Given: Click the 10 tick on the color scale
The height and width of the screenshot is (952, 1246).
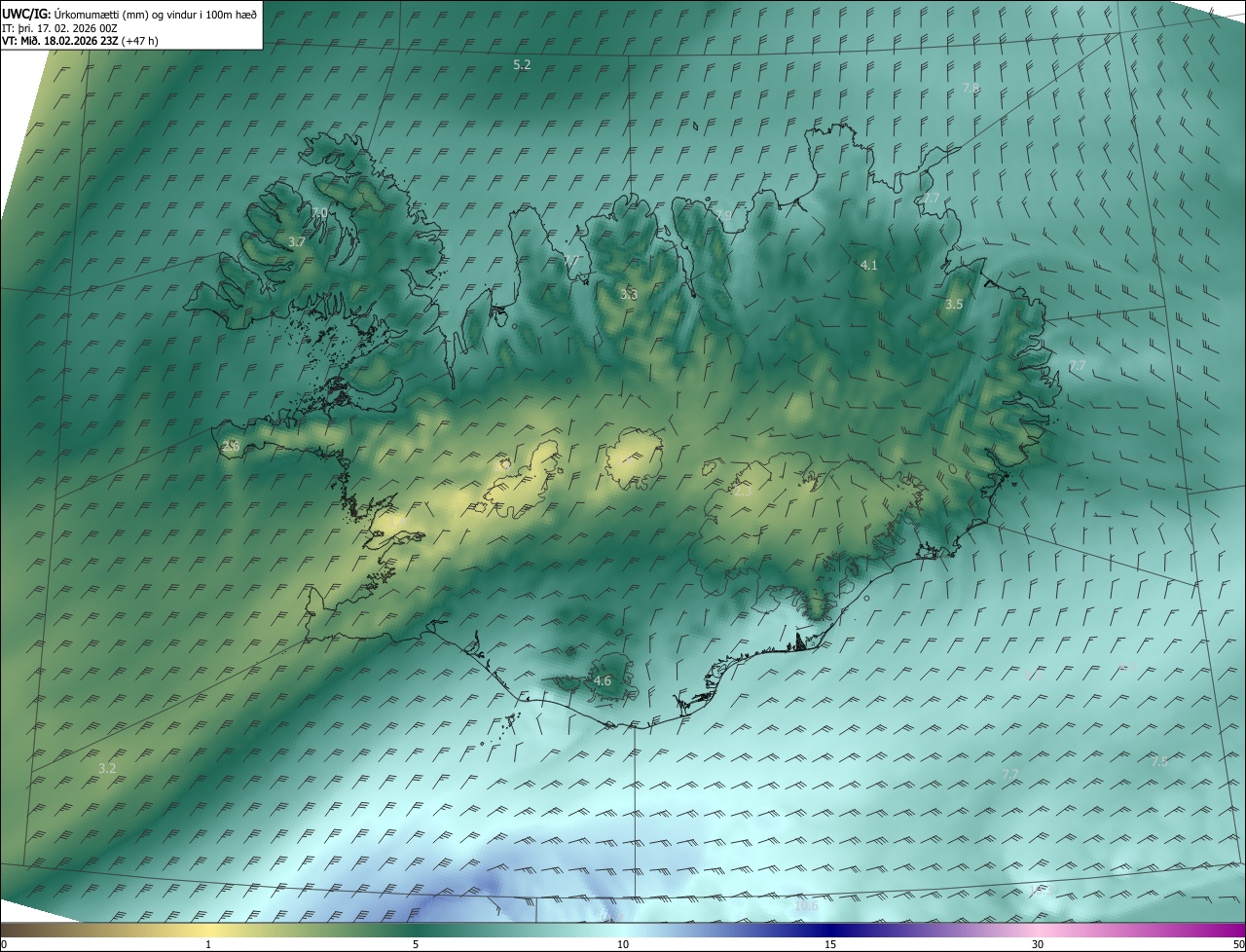Looking at the screenshot, I should 623,944.
